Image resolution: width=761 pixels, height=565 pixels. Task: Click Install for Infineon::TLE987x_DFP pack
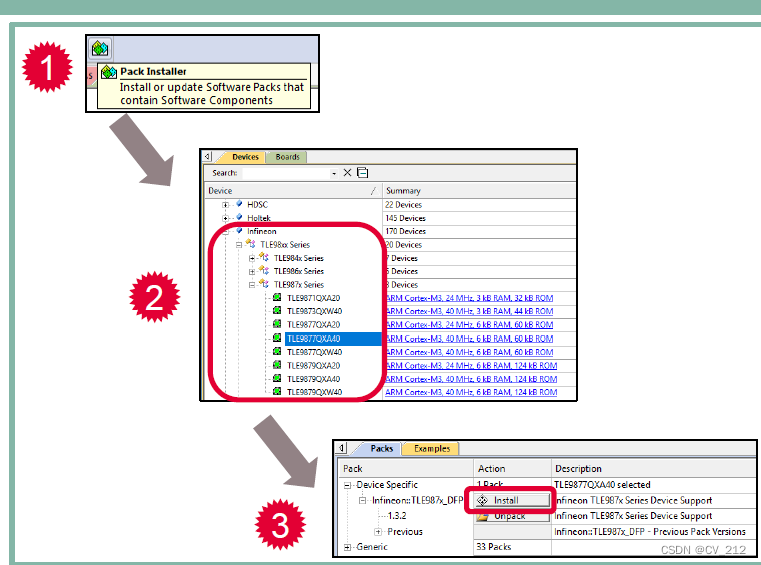(x=512, y=500)
